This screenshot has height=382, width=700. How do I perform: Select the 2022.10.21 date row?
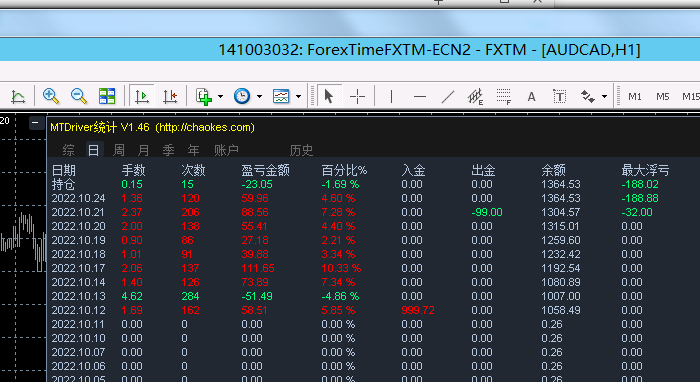78,212
